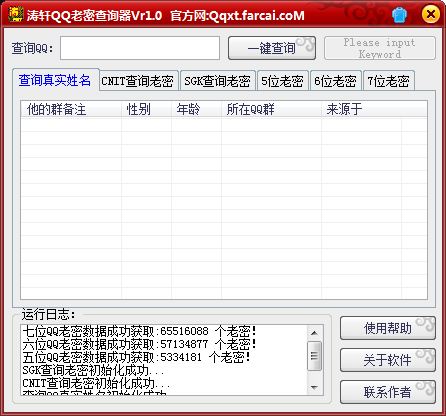Screen dimensions: 446x416
Task: Click the log line CNIT查询老密初始化成功
Action: [x=96, y=383]
